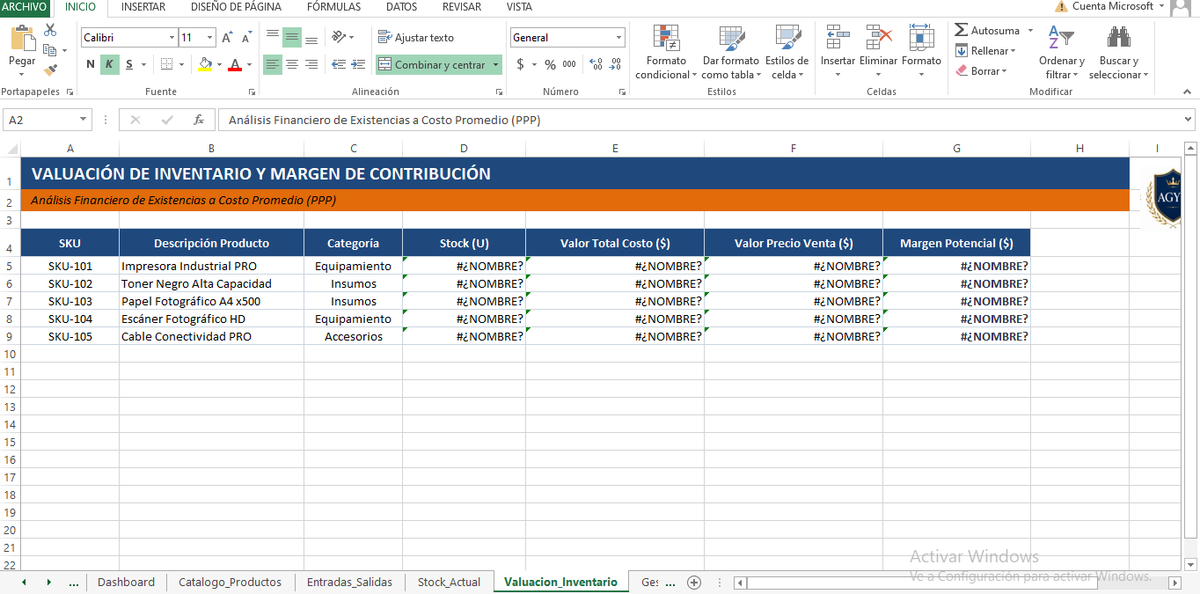
Task: Increase font size with the larger A icon
Action: [x=228, y=37]
